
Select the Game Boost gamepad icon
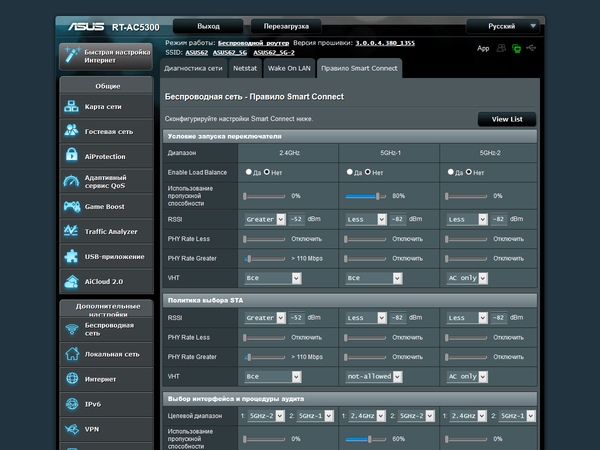point(73,207)
